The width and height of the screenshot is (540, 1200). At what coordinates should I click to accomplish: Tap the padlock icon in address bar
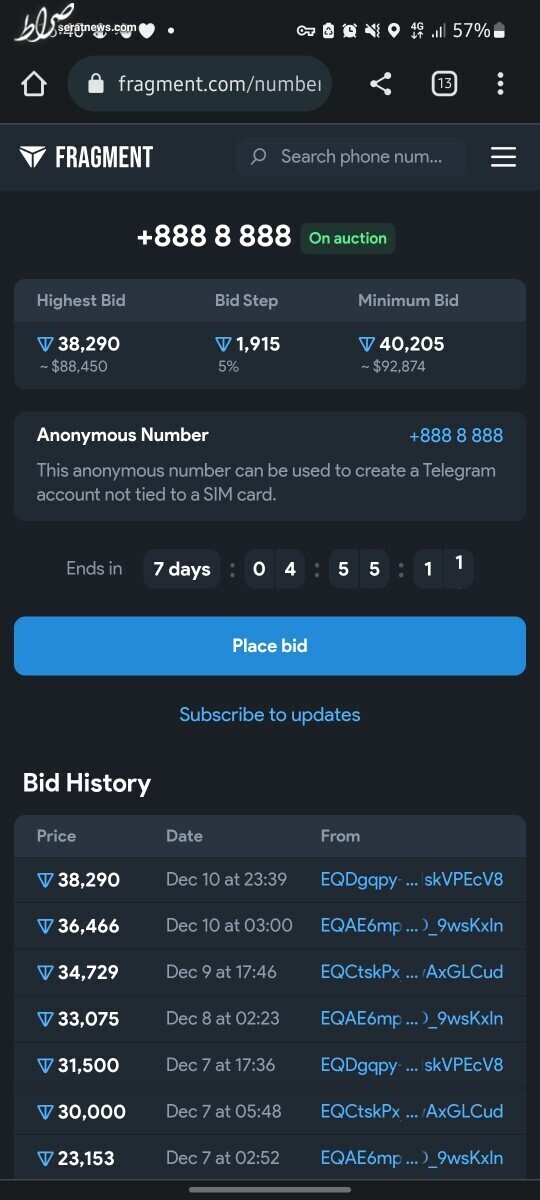coord(96,84)
